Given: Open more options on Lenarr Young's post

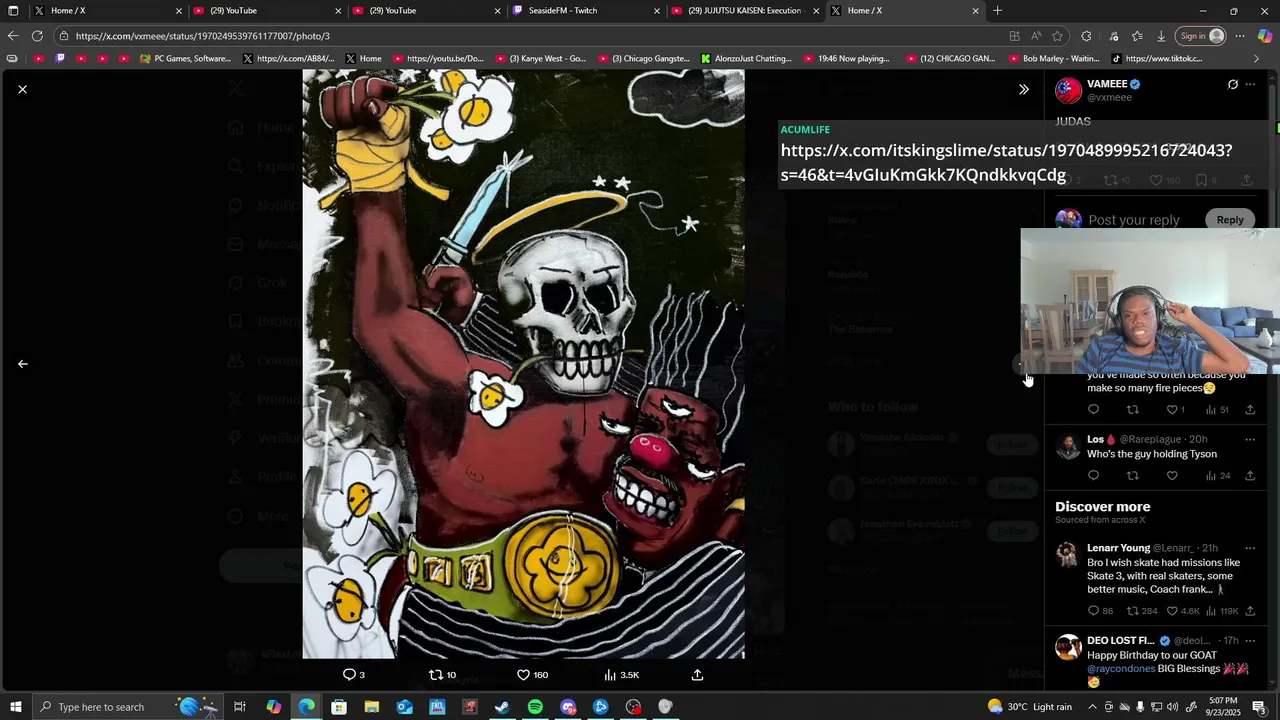Looking at the screenshot, I should point(1250,548).
